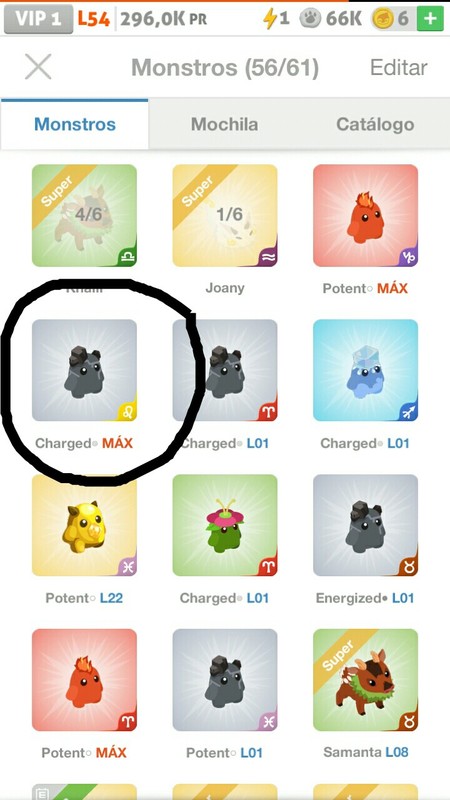
Task: Switch to the Mochila tab
Action: [224, 124]
